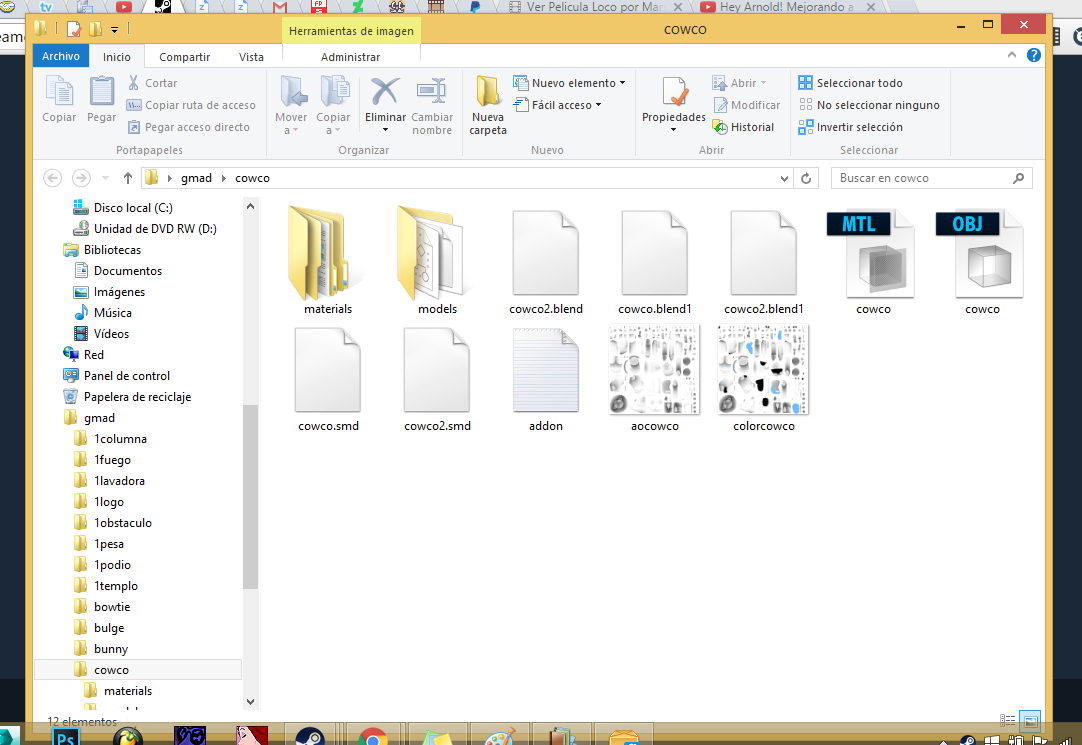Click Pegar acceso directo

(x=188, y=127)
